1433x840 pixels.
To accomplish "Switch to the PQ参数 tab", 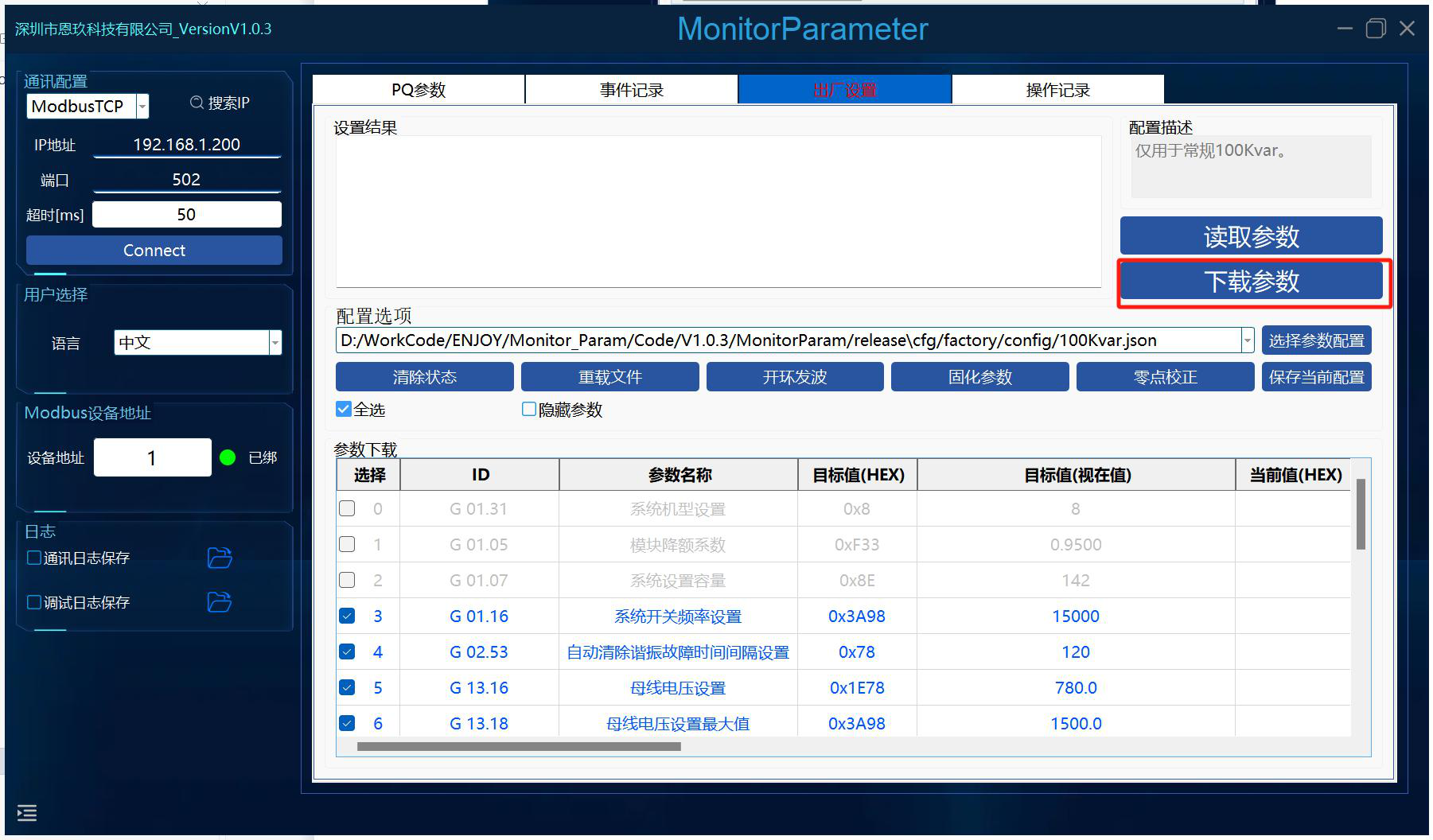I will (419, 89).
